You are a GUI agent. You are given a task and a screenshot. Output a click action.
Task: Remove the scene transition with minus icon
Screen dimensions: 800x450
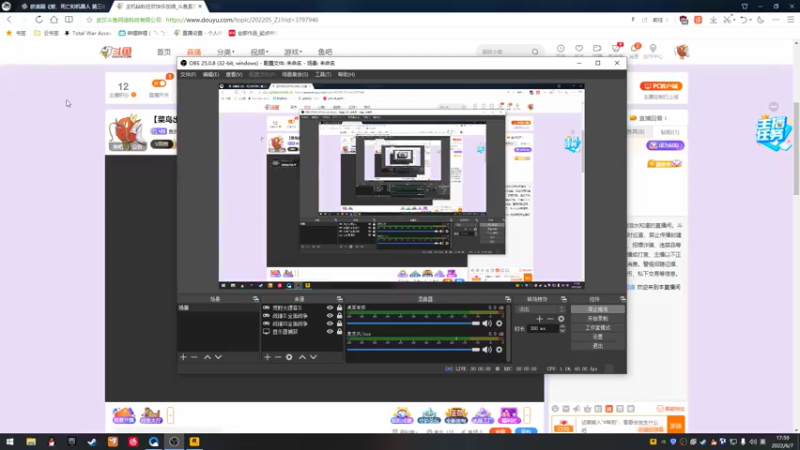coord(550,319)
